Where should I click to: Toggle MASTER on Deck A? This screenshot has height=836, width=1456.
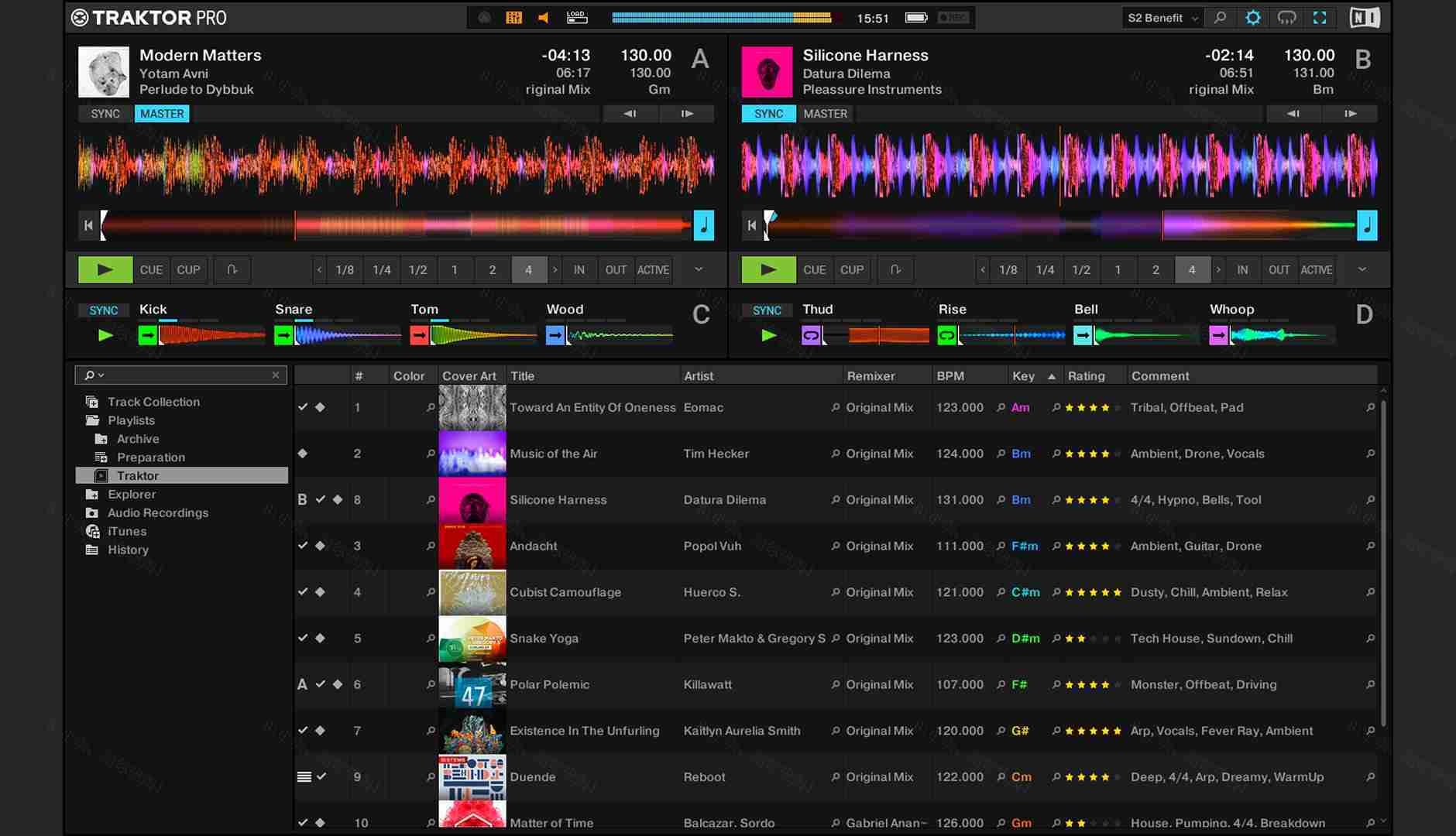point(162,114)
